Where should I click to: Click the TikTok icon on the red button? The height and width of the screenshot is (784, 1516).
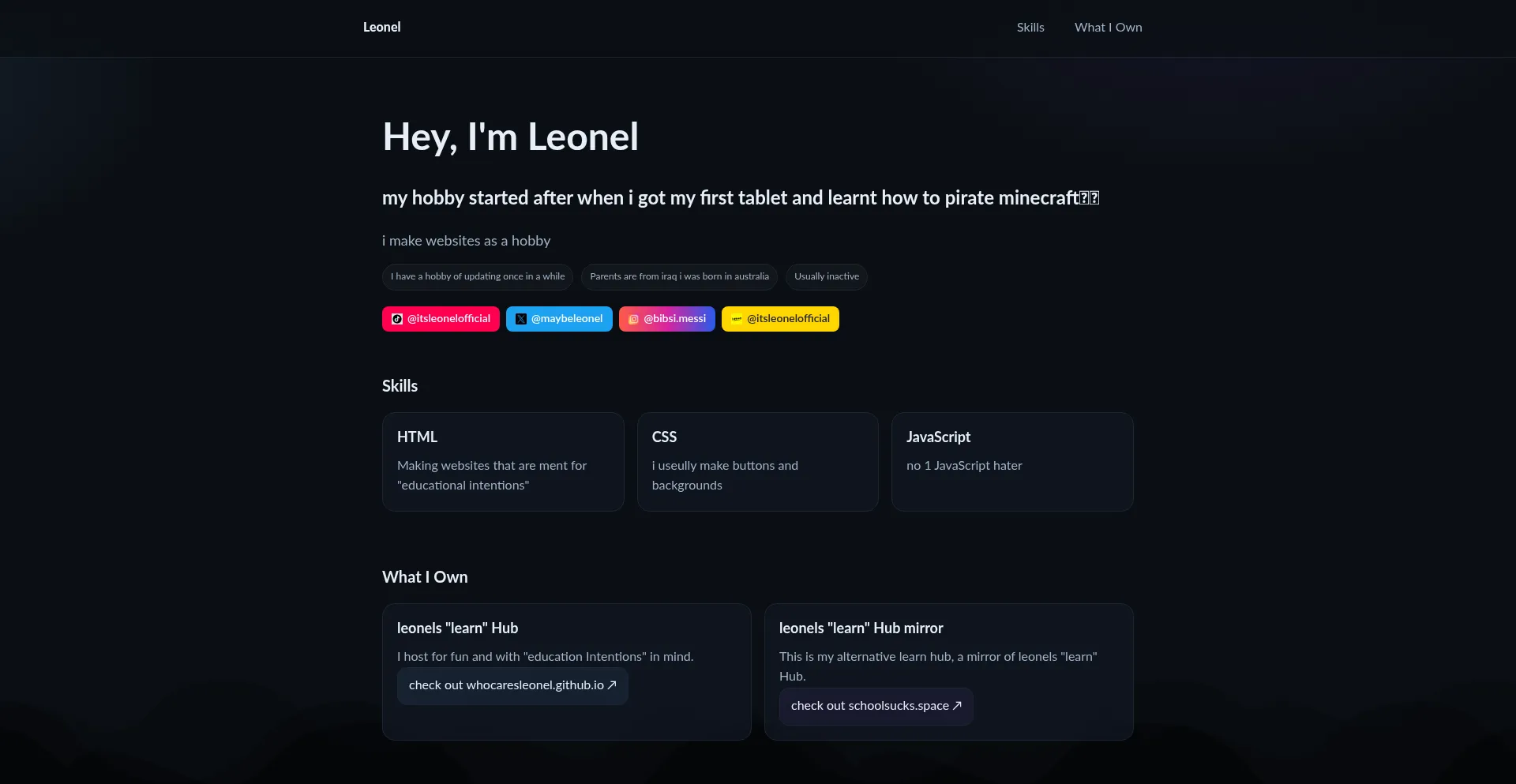coord(397,319)
